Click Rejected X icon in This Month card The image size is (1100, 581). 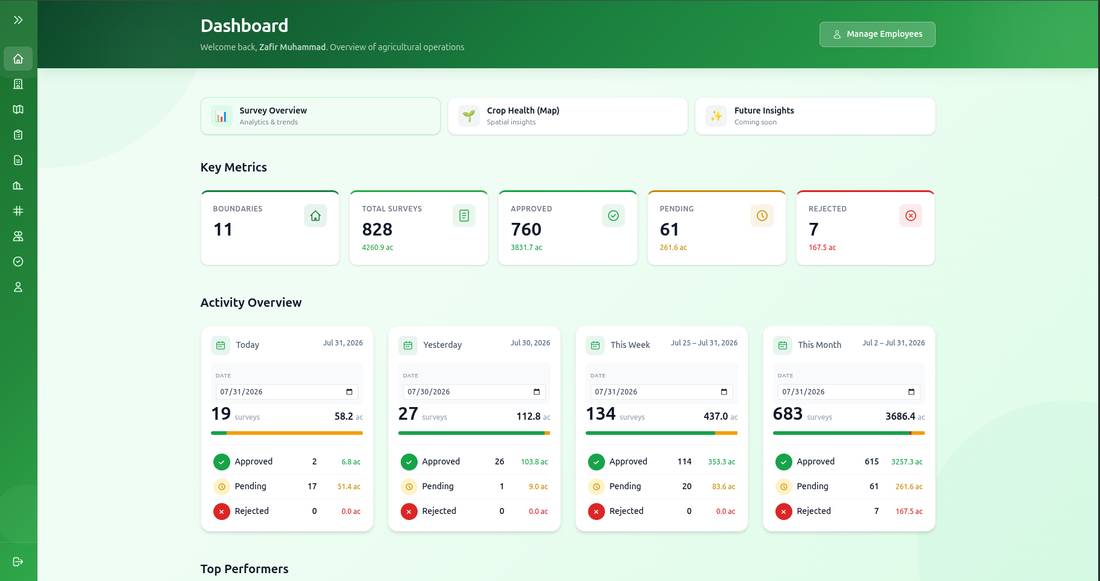tap(784, 512)
